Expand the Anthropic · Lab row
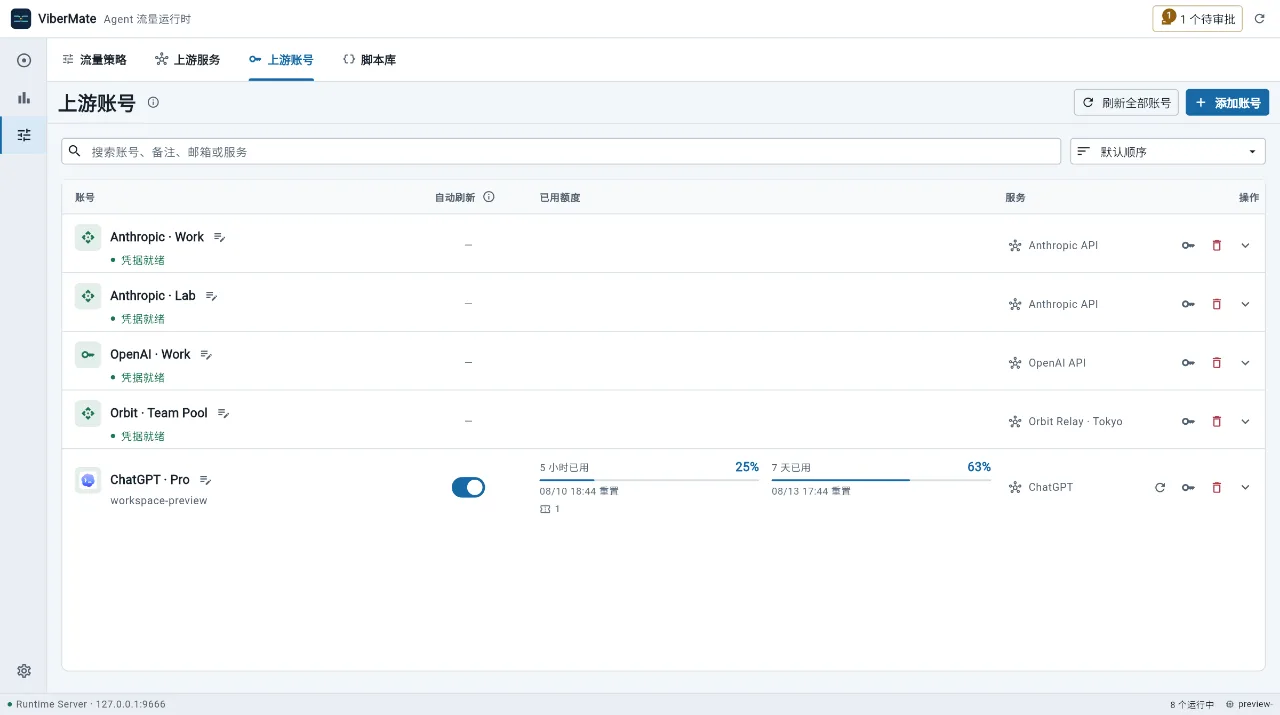 [1245, 304]
